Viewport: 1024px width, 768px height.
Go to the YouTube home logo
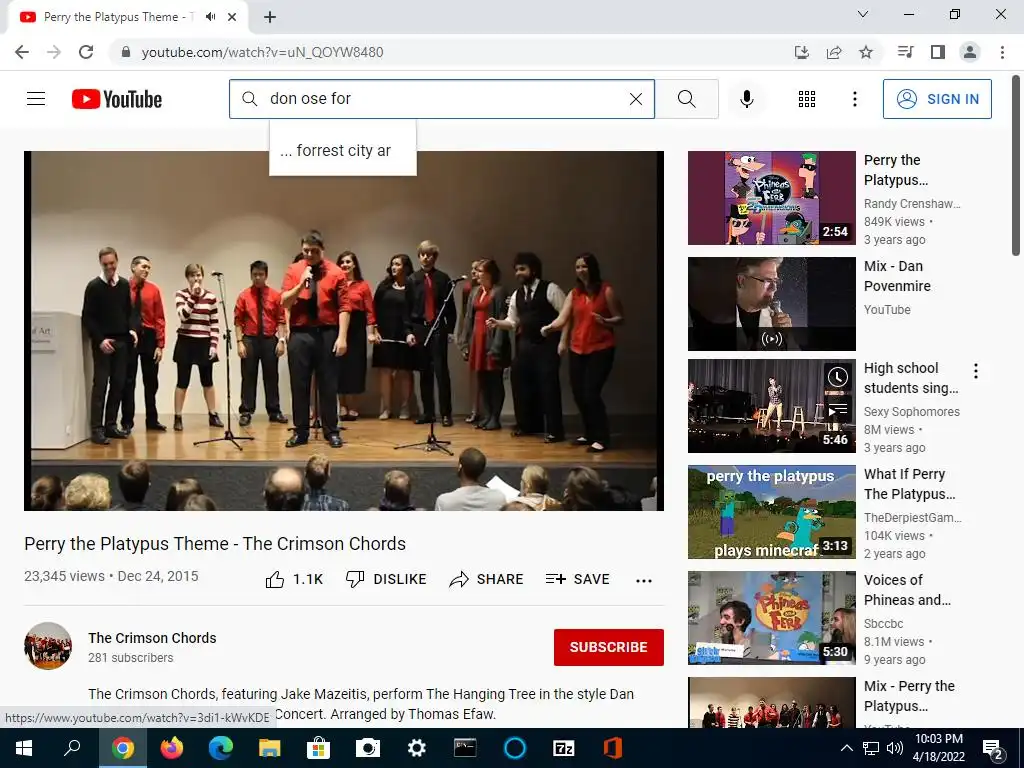point(117,99)
